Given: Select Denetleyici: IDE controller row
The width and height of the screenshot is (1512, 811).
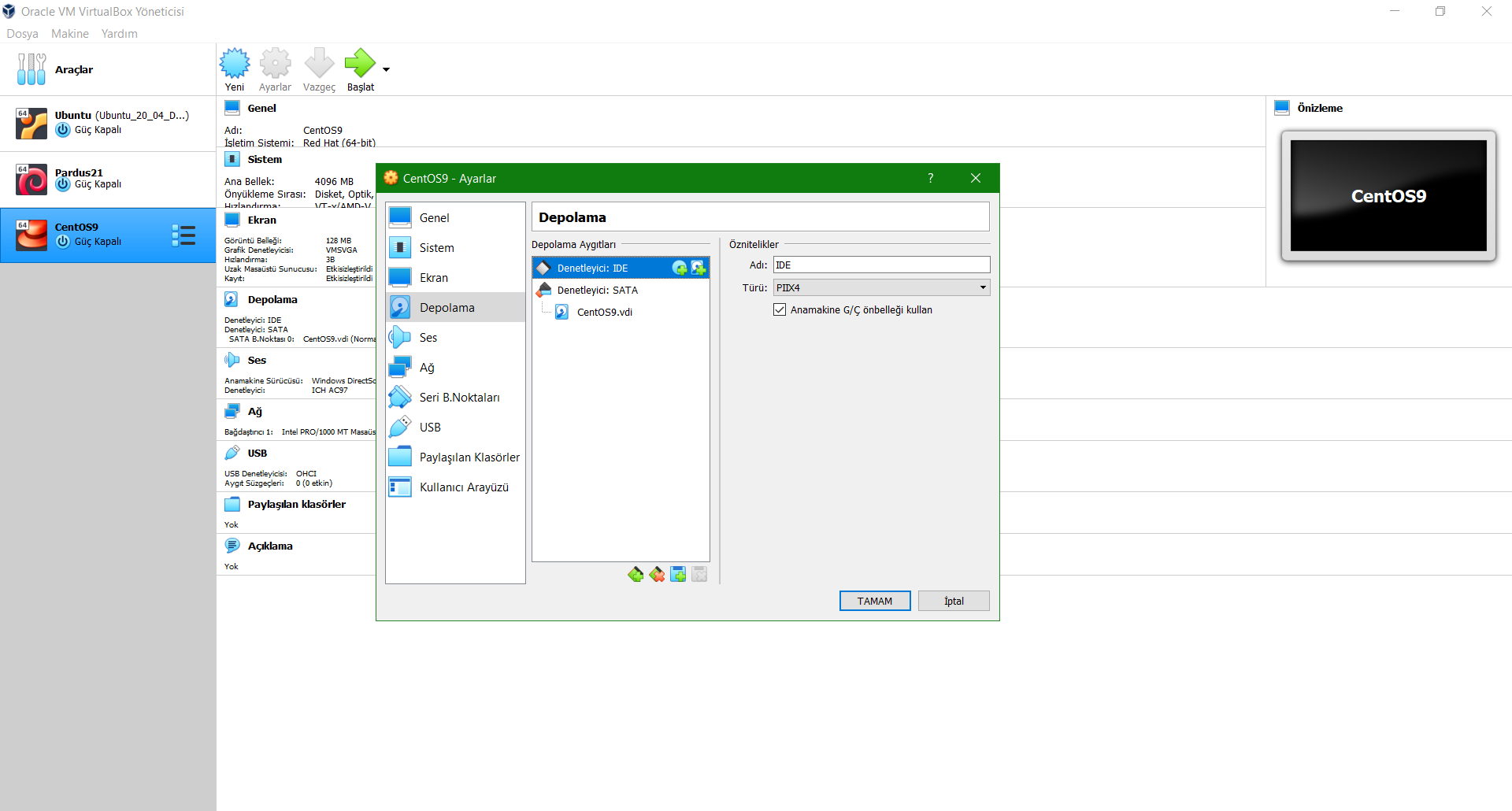Looking at the screenshot, I should pos(621,268).
